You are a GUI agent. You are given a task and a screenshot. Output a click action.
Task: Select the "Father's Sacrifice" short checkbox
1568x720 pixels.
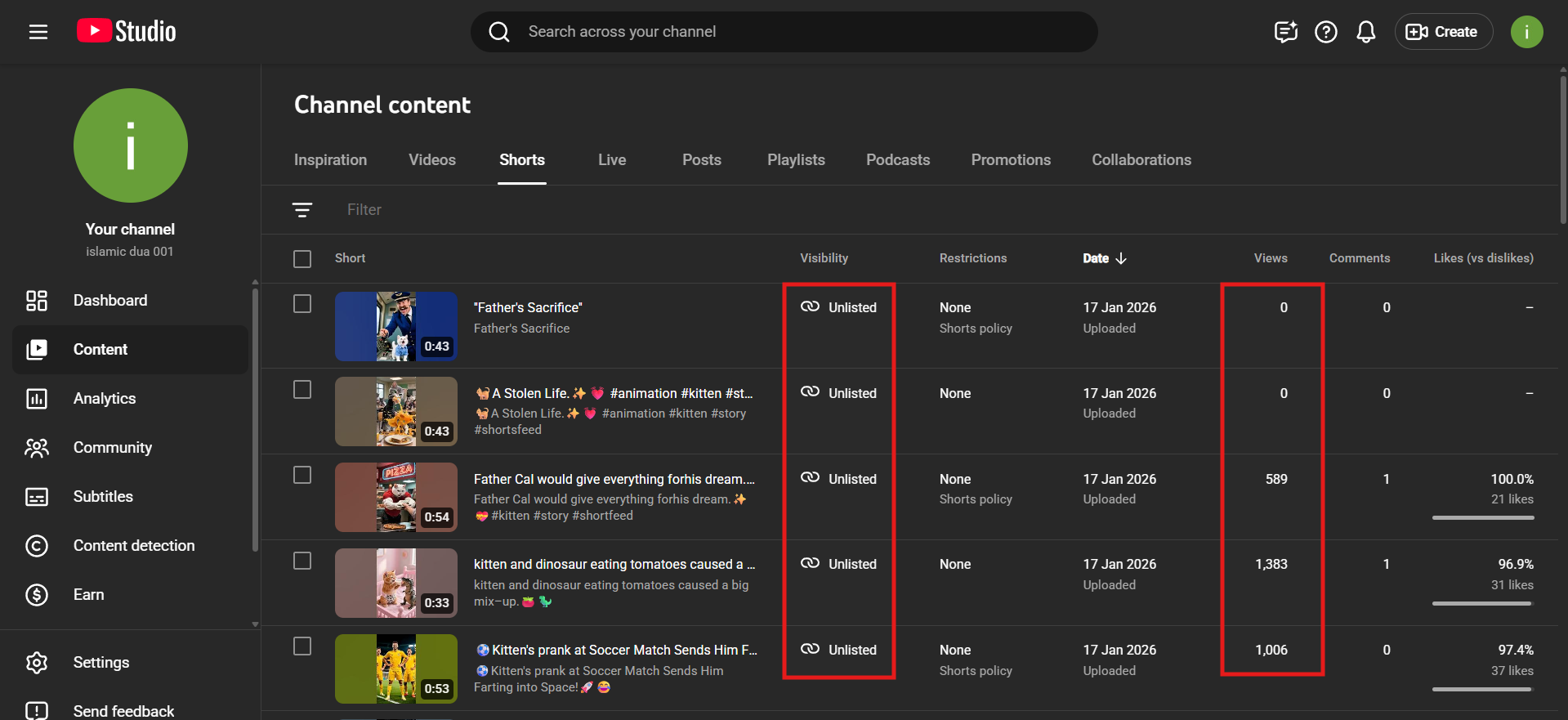[x=302, y=304]
